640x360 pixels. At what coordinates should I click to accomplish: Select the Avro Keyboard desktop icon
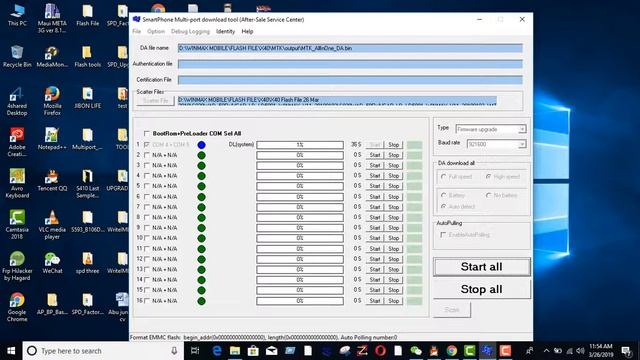pos(17,183)
